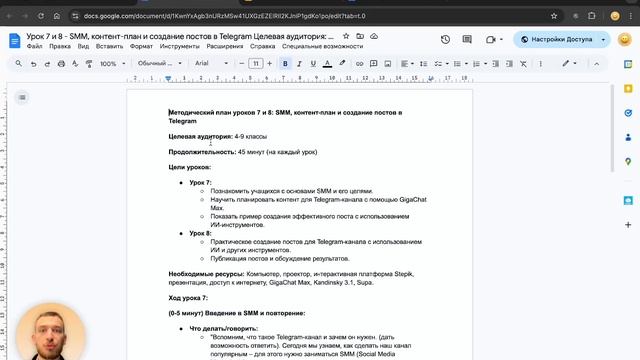Click the document title text

180,36
